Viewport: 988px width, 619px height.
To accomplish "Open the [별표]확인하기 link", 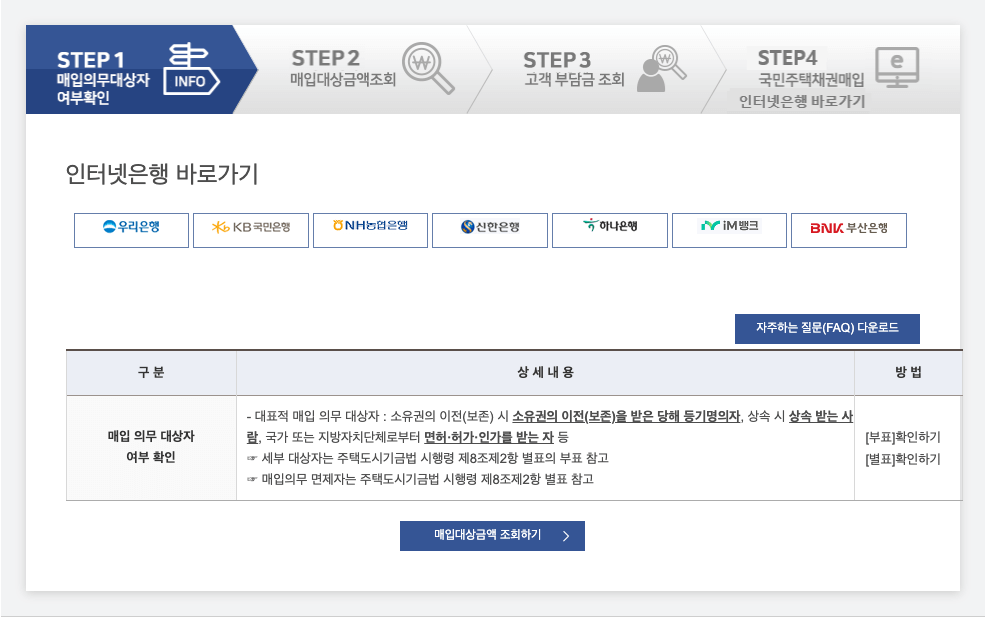I will point(902,459).
